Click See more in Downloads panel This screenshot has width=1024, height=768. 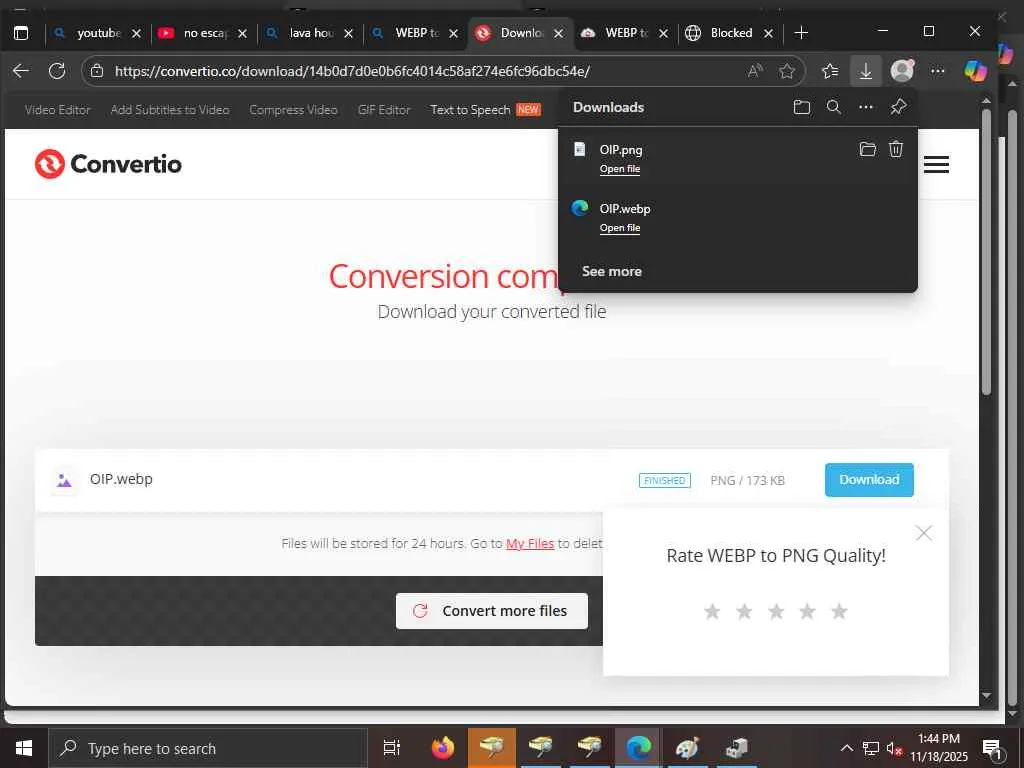pos(611,271)
